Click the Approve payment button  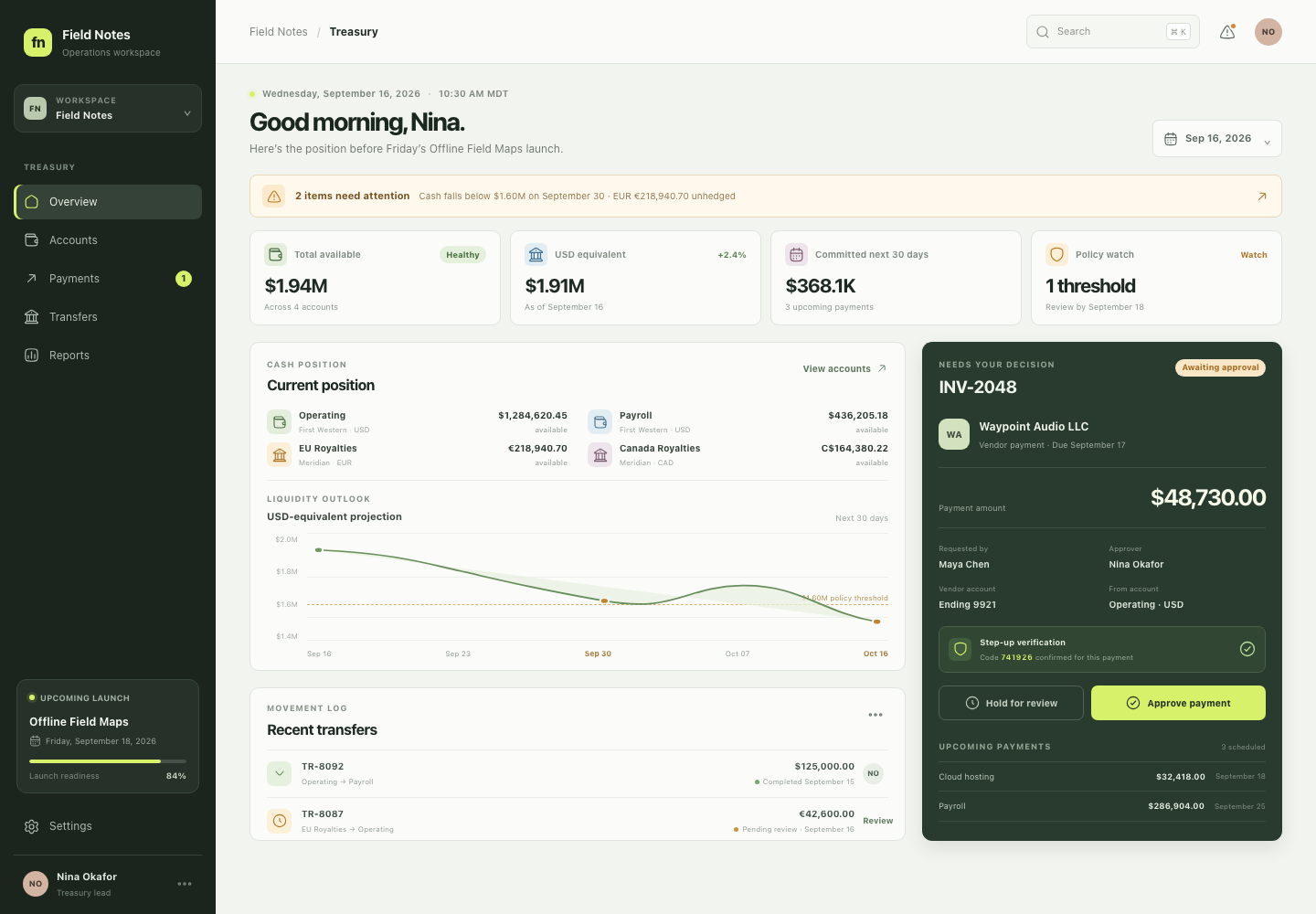coord(1178,703)
